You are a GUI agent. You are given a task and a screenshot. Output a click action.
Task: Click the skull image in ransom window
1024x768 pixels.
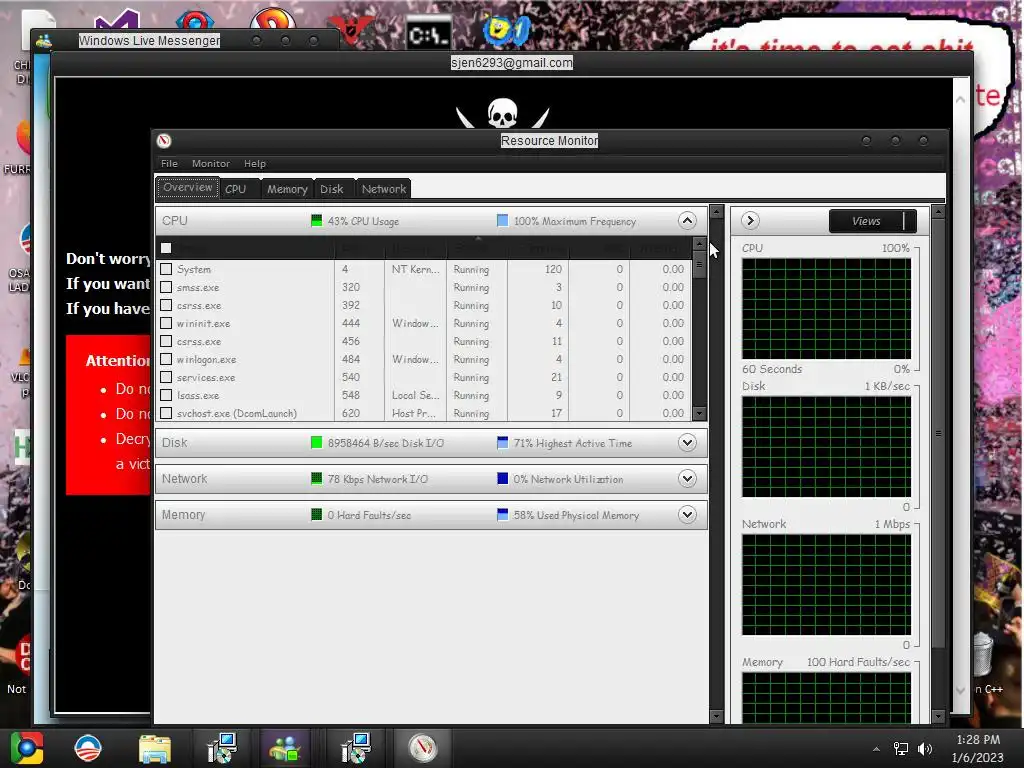(x=502, y=113)
